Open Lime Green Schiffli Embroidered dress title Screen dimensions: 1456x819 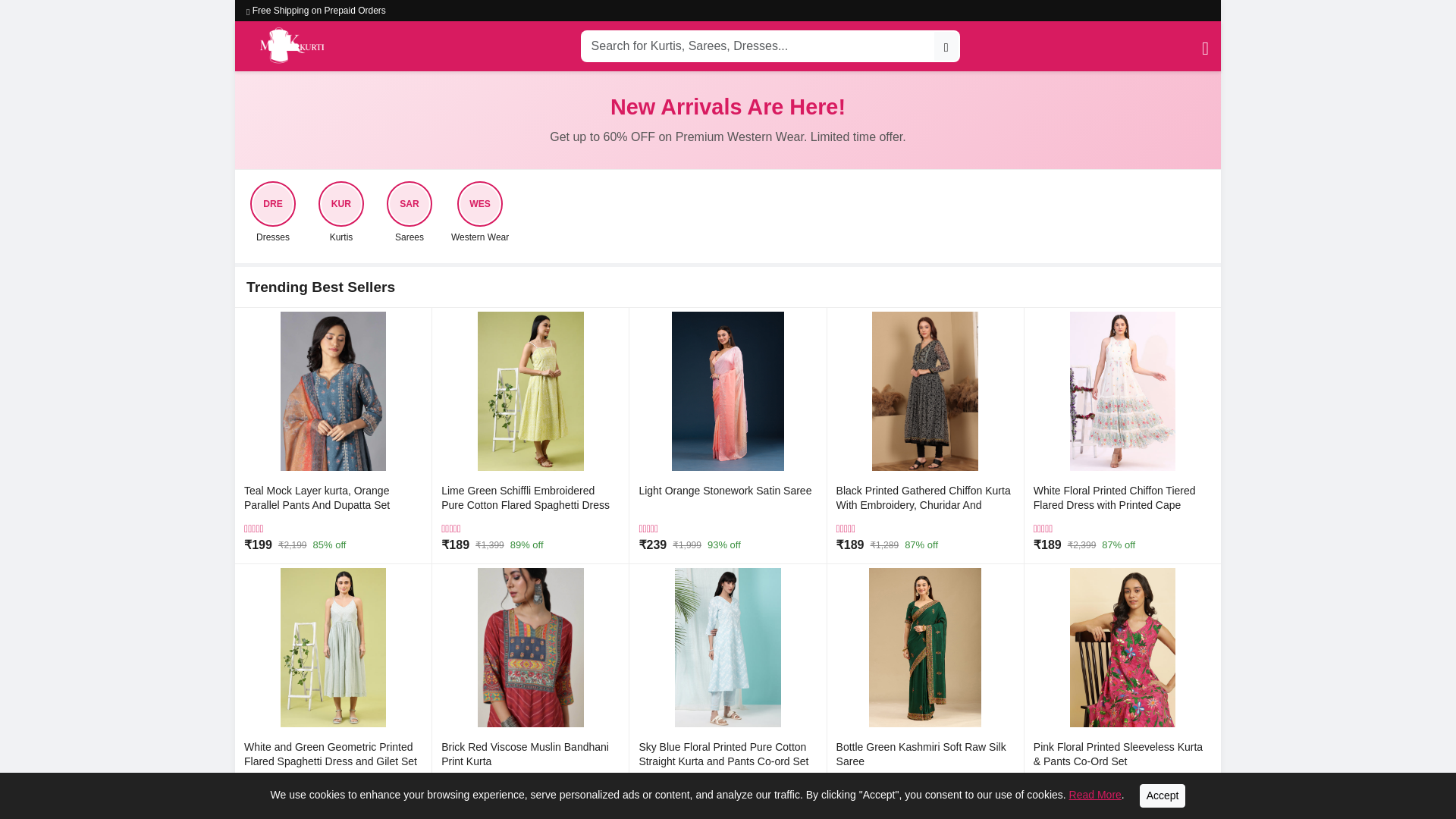pos(526,498)
